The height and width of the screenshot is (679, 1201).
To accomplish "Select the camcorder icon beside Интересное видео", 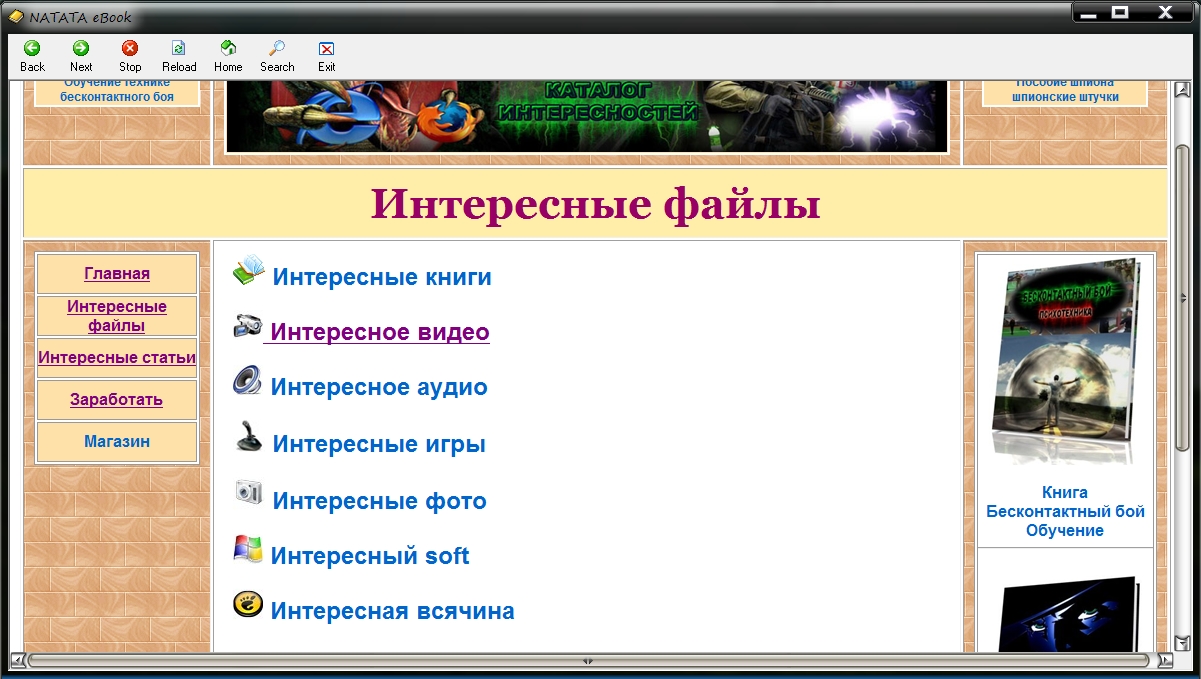I will 247,326.
